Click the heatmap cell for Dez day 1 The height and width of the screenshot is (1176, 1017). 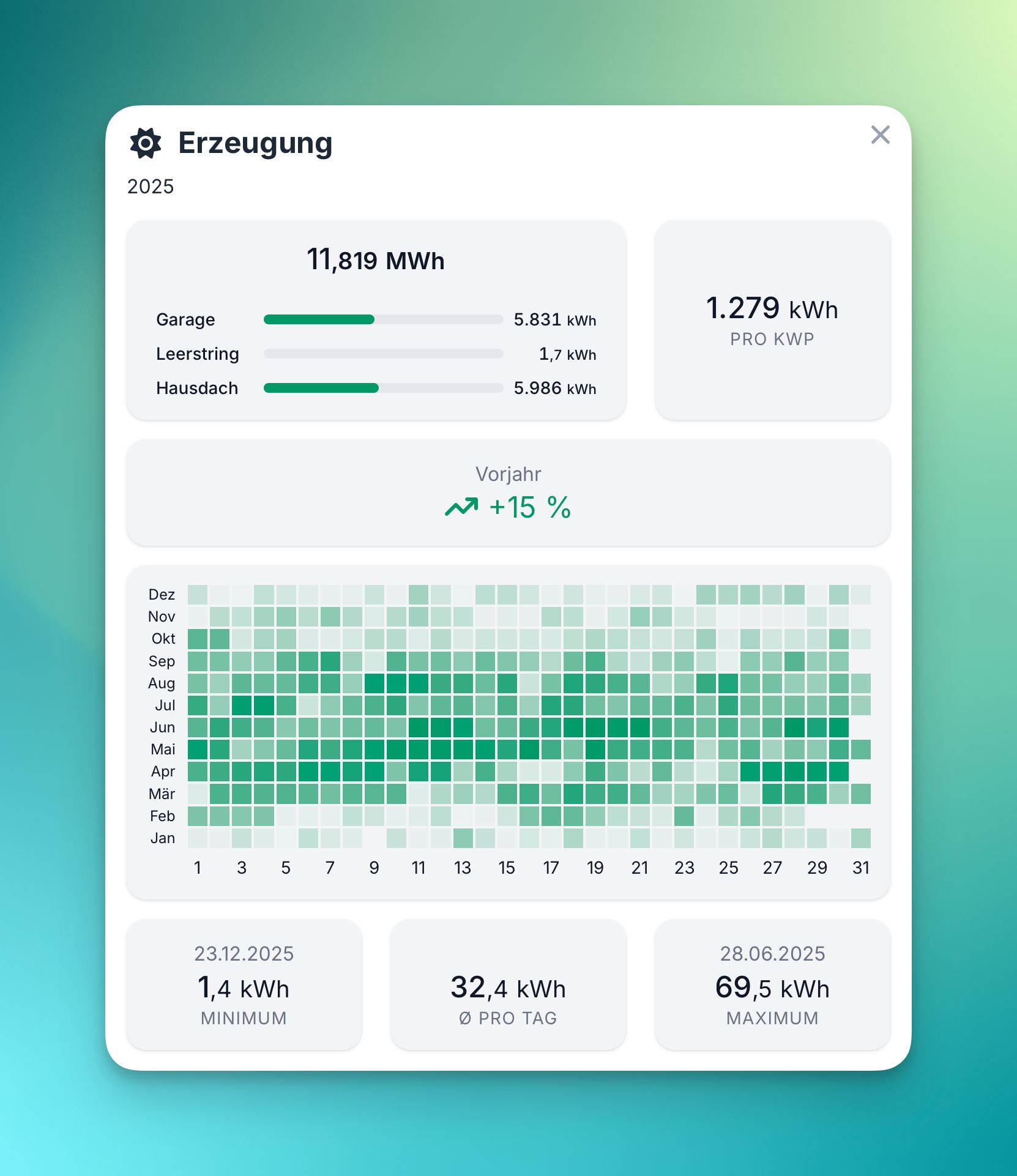click(198, 595)
